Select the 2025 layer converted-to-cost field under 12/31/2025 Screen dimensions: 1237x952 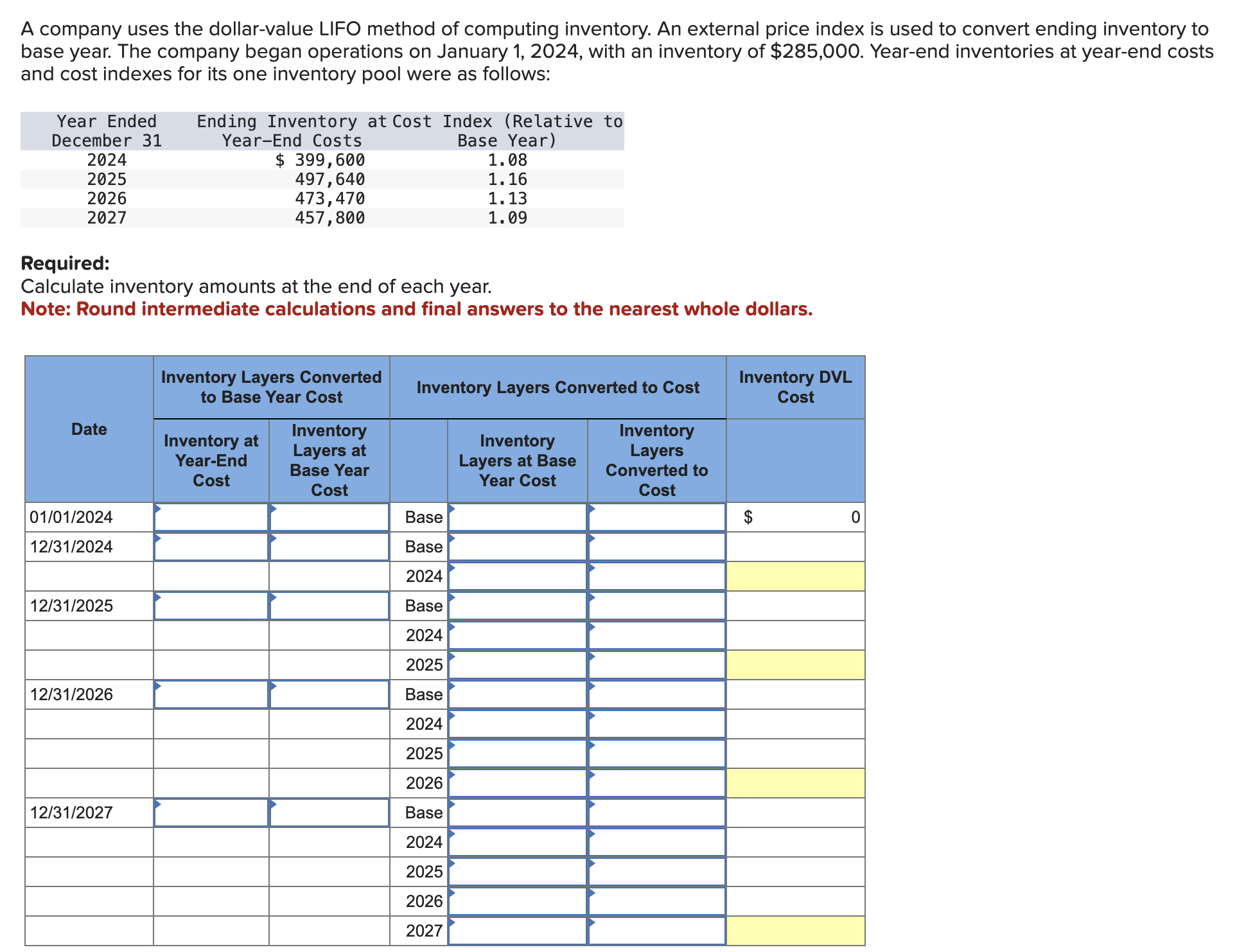point(656,665)
